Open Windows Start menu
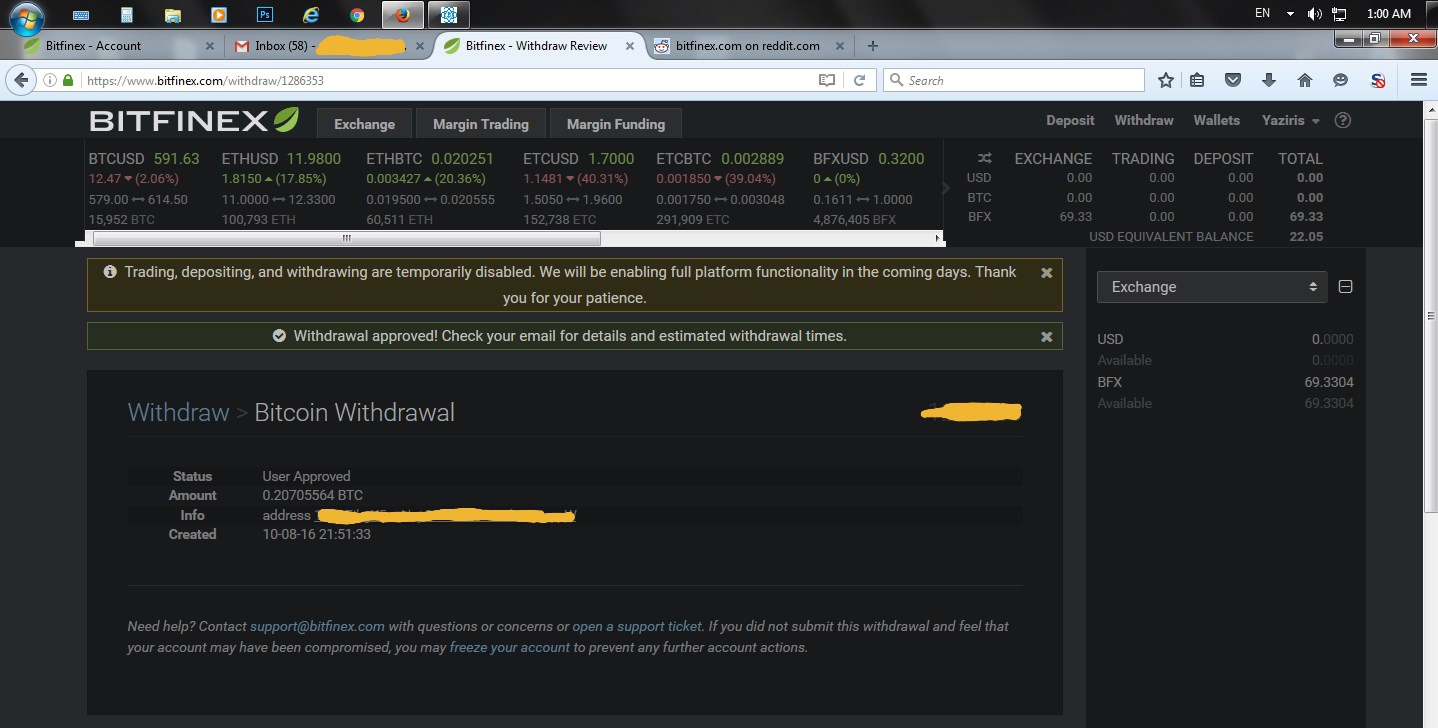This screenshot has width=1438, height=728. tap(27, 16)
